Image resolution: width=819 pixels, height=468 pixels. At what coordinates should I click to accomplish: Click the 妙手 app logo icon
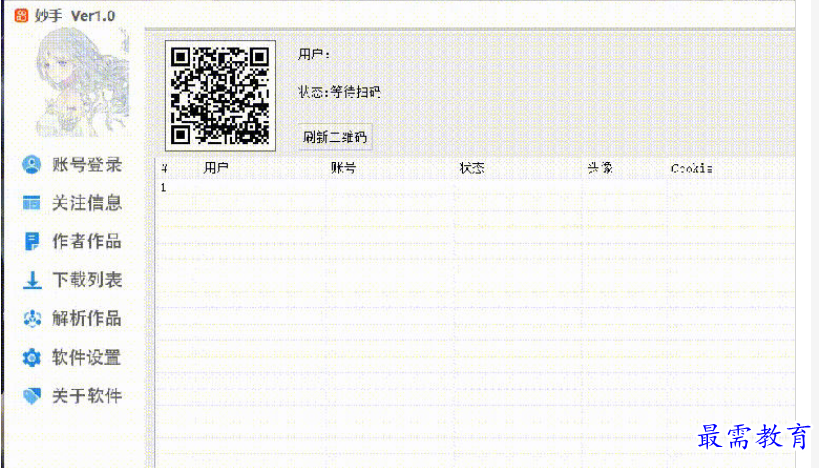click(21, 16)
